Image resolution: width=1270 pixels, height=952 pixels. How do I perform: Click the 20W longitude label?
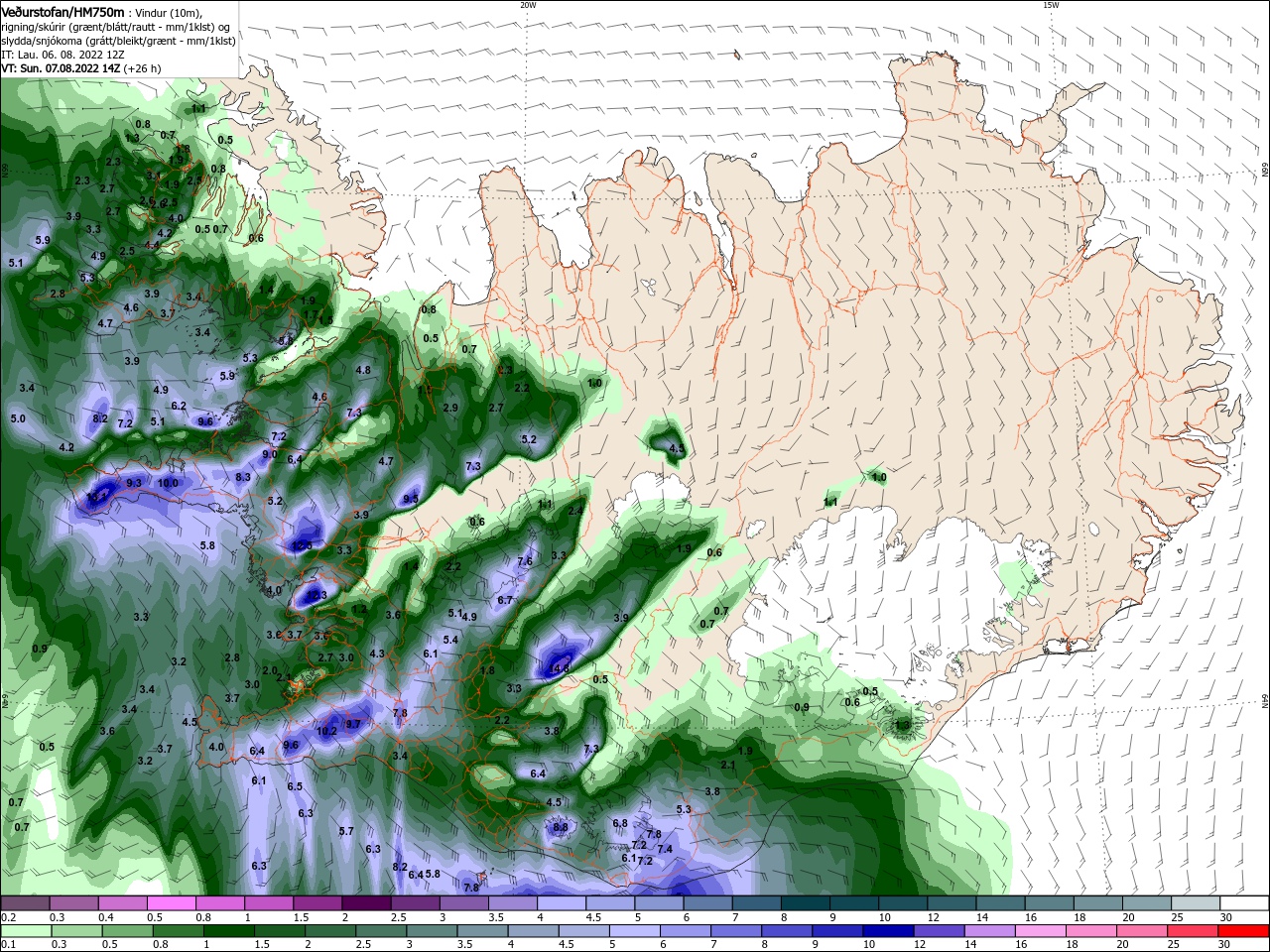point(528,5)
